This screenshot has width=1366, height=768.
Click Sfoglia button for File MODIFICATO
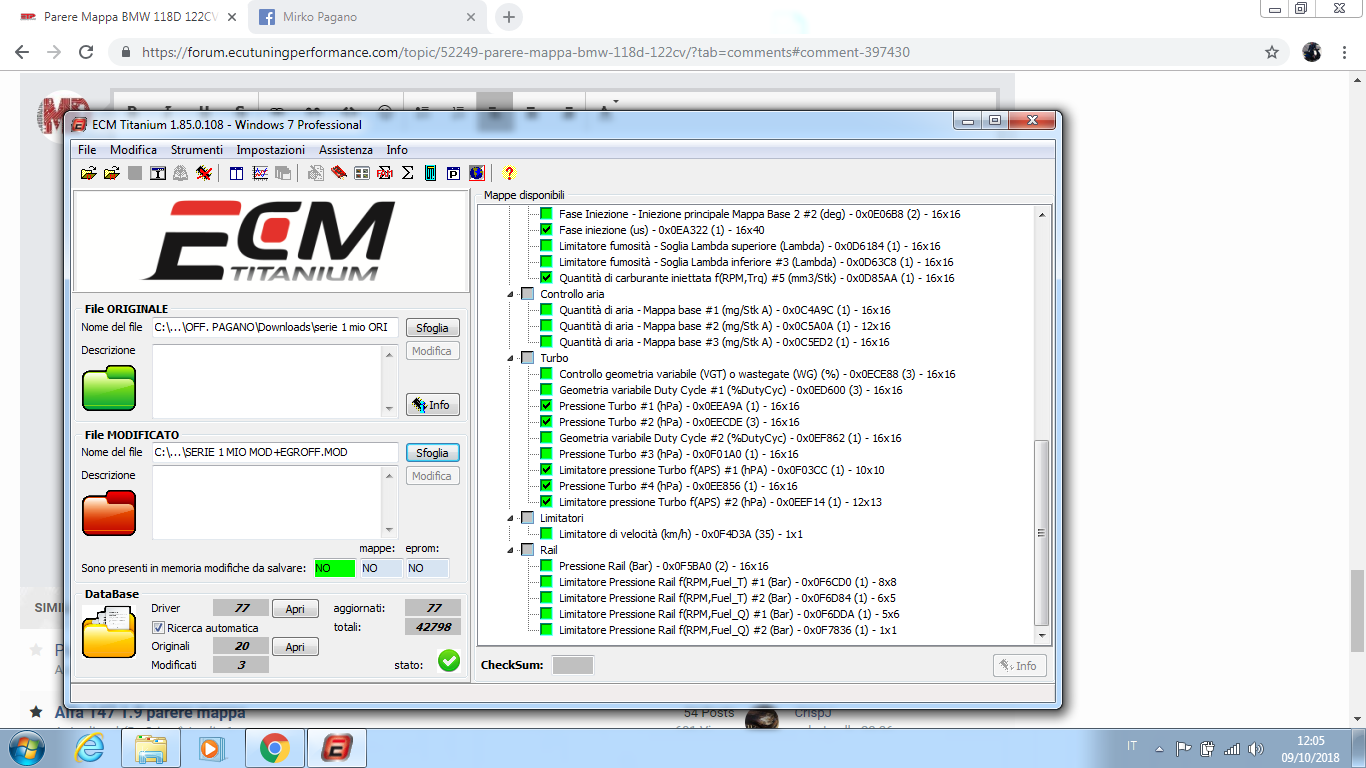432,453
